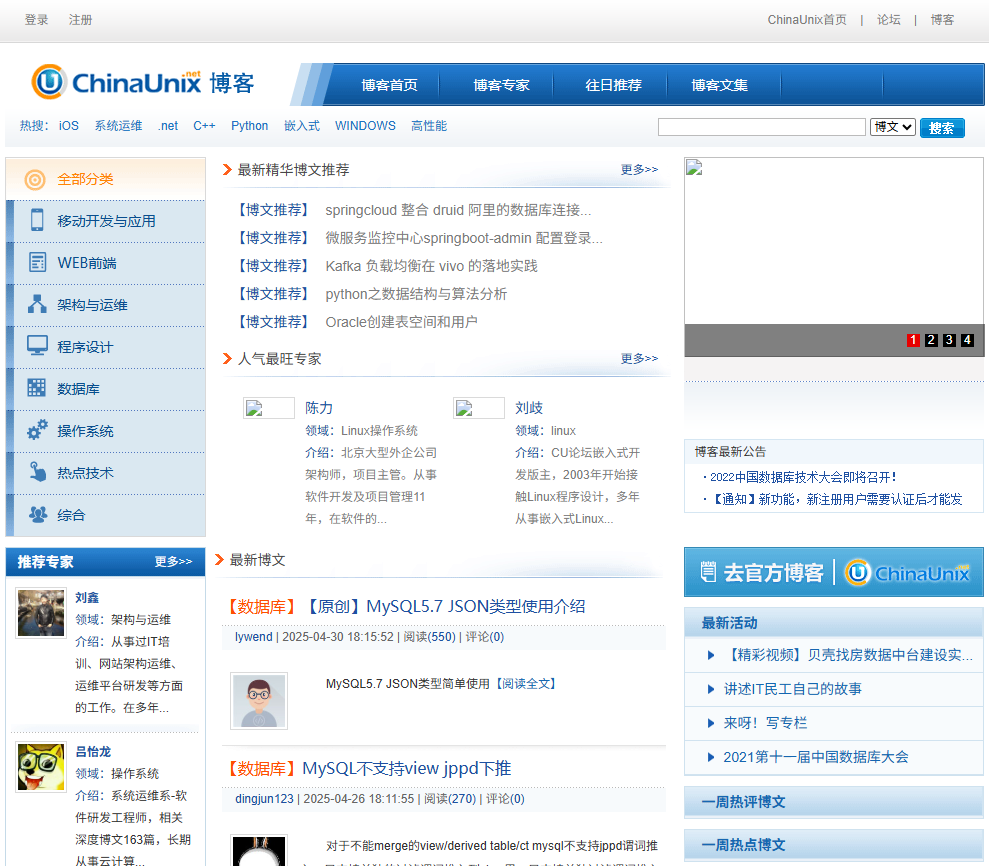989x866 pixels.
Task: Click the pointing hand icon for 热点技术
Action: click(38, 472)
